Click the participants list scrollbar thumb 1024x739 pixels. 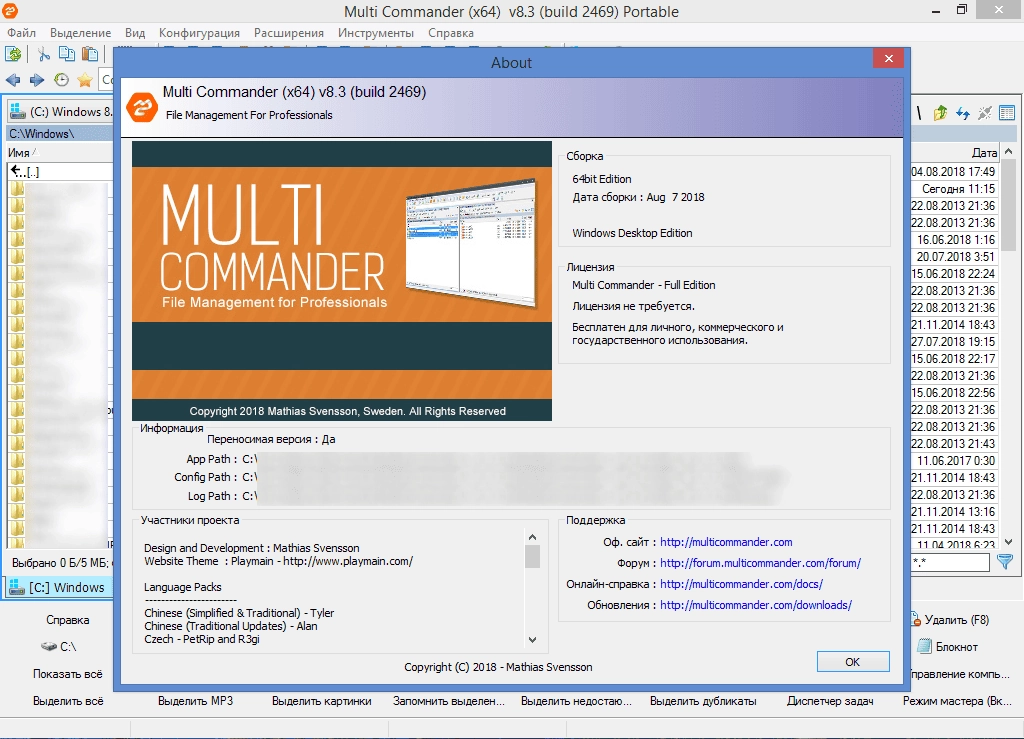[532, 556]
